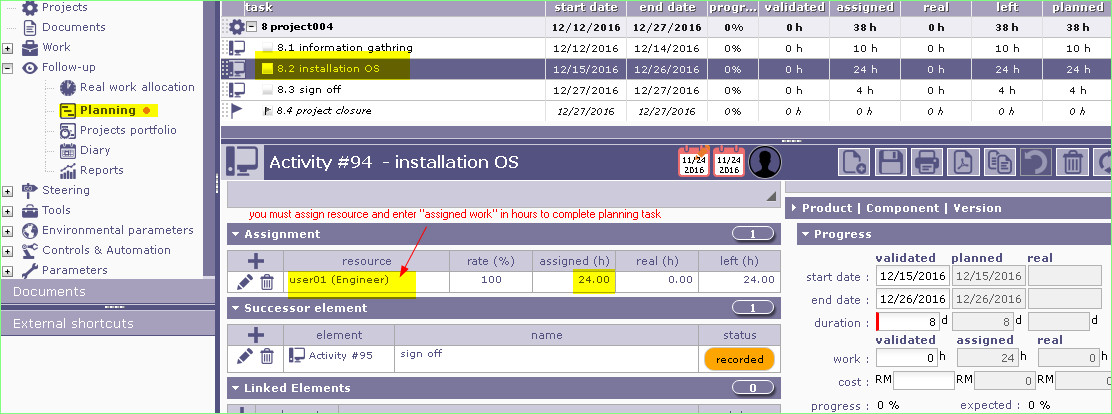
Task: Print the activity using the printer icon
Action: pos(927,162)
